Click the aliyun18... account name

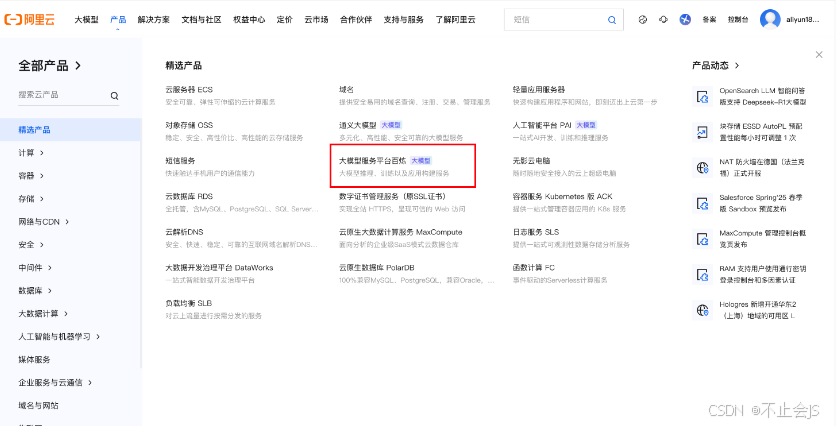802,20
